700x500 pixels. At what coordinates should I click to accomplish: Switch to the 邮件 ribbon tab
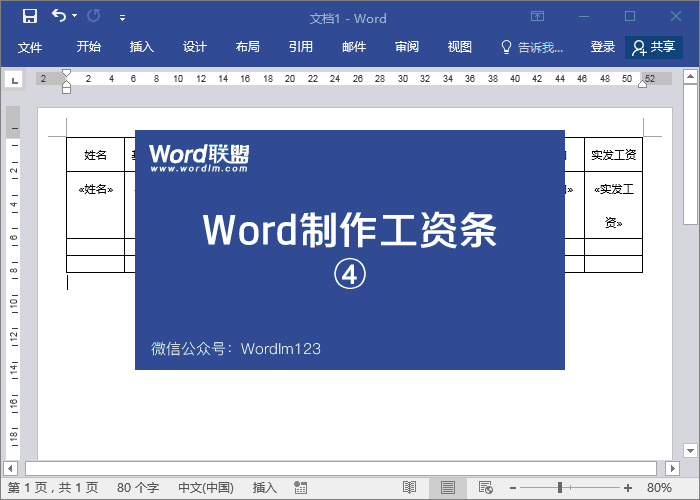[x=354, y=47]
